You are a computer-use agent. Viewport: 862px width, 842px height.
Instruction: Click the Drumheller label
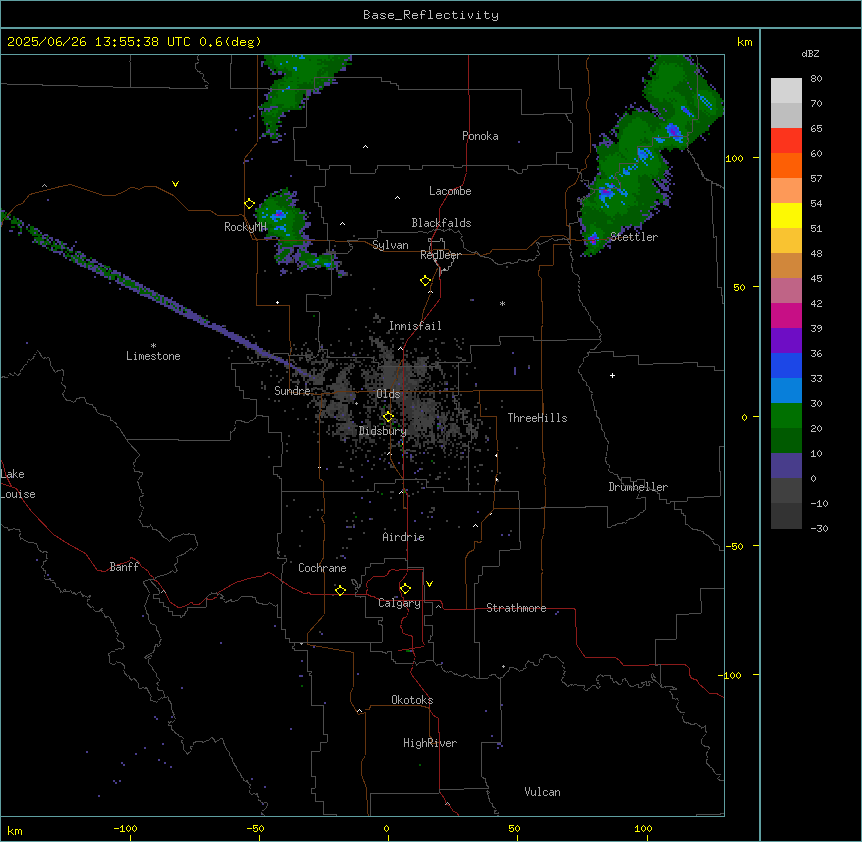click(x=638, y=487)
